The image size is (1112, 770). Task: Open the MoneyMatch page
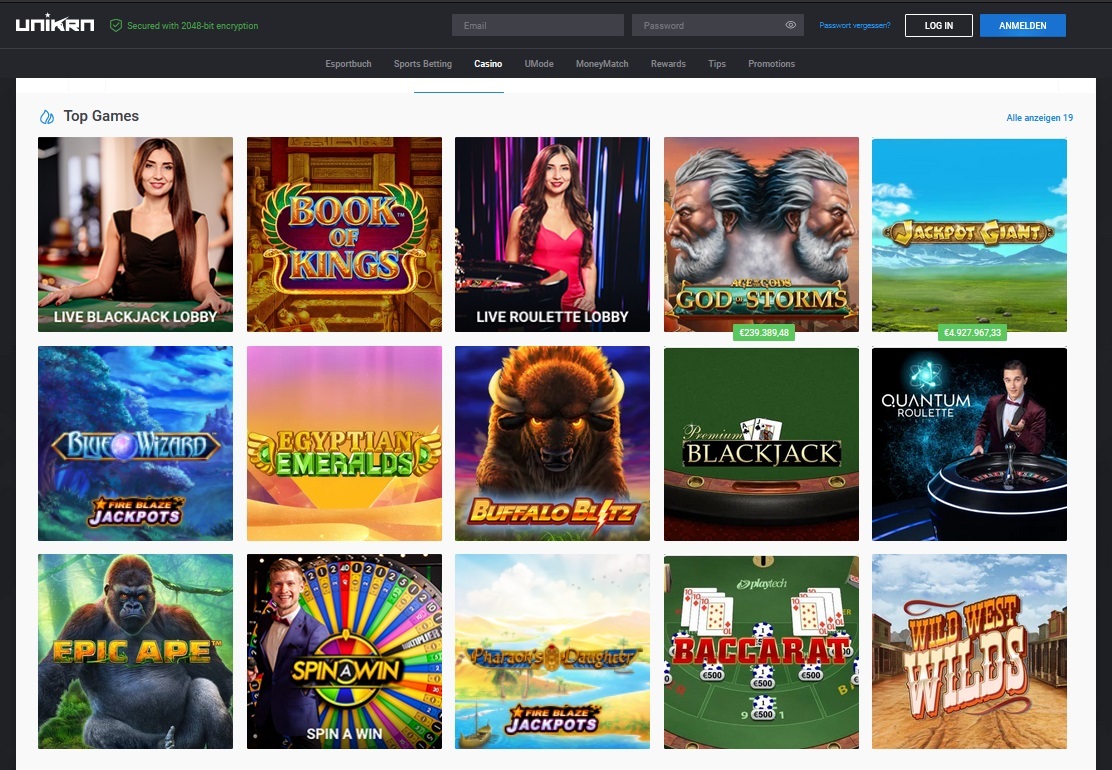601,63
